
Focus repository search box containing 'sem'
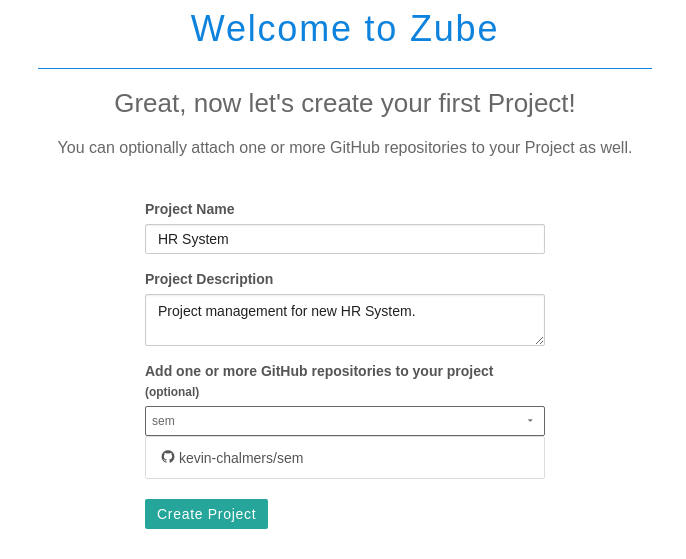[x=330, y=421]
